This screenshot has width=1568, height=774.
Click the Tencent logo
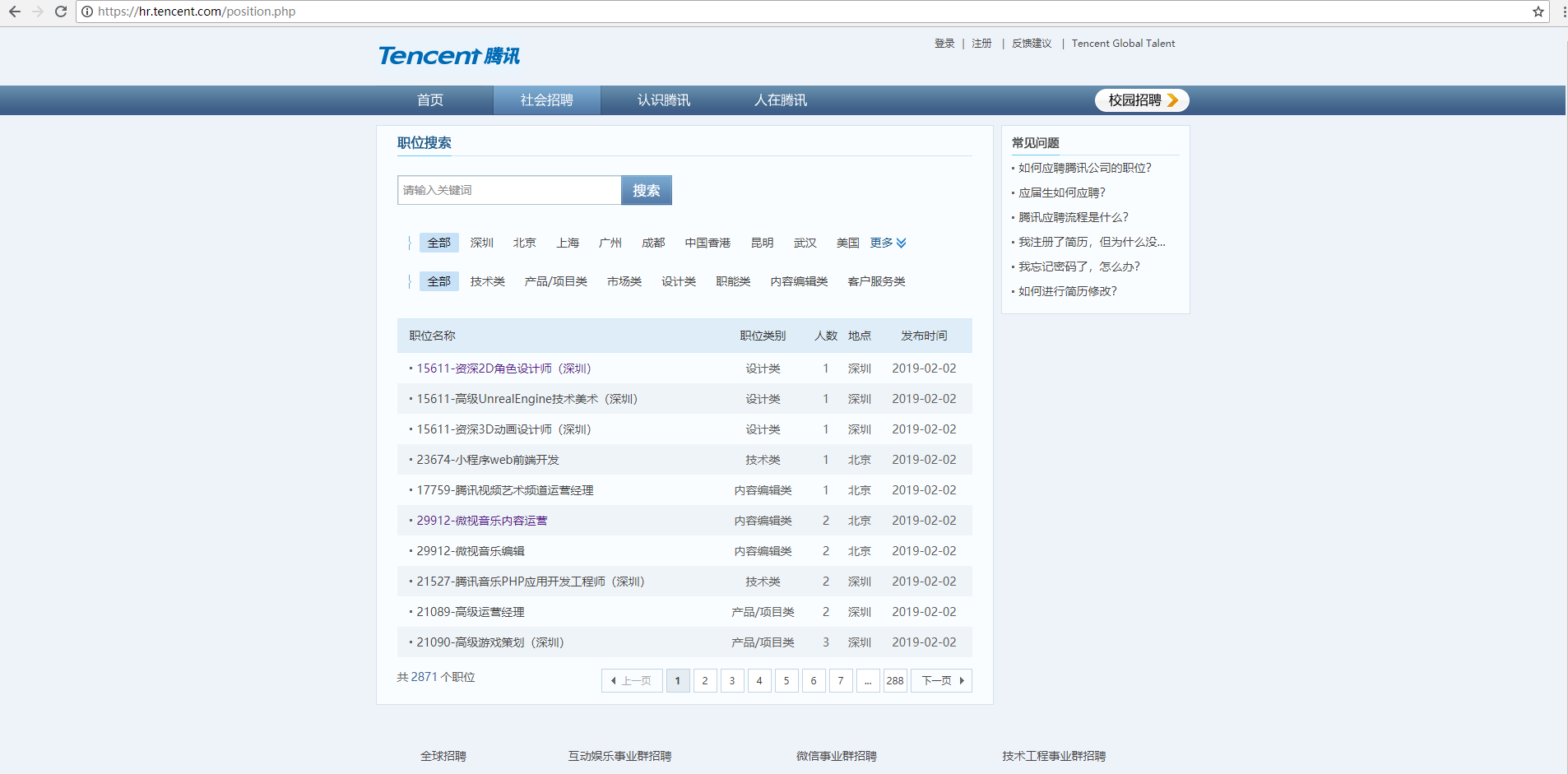tap(449, 56)
